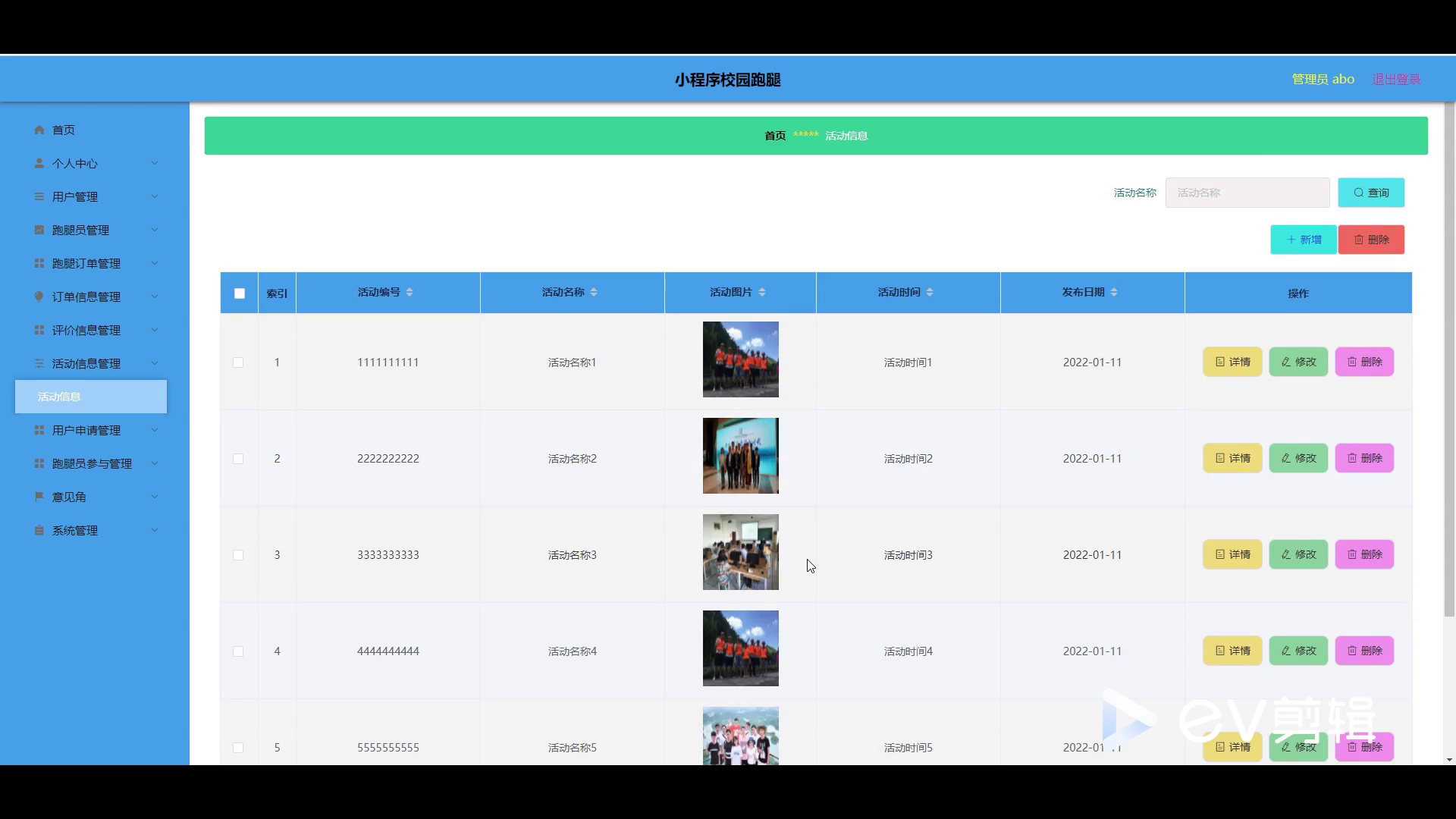Viewport: 1456px width, 819px height.
Task: Open 详情 for 活动名称3
Action: (1232, 554)
